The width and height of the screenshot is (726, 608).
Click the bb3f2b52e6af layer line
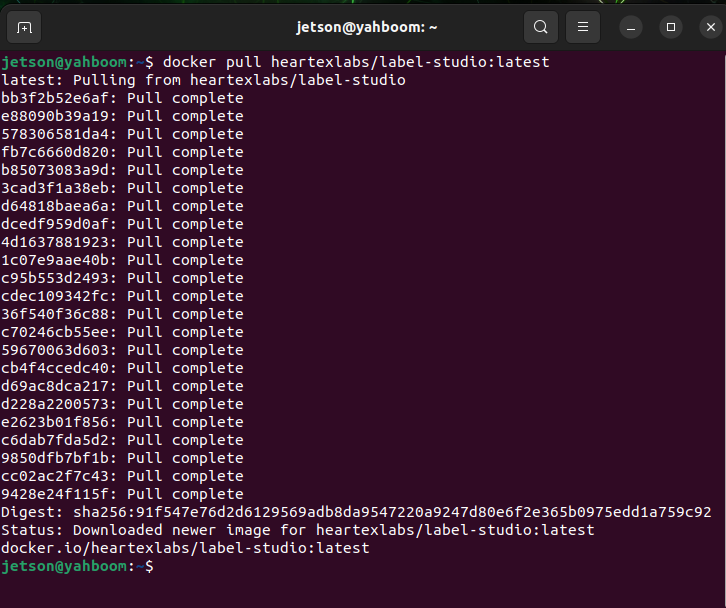pyautogui.click(x=122, y=98)
